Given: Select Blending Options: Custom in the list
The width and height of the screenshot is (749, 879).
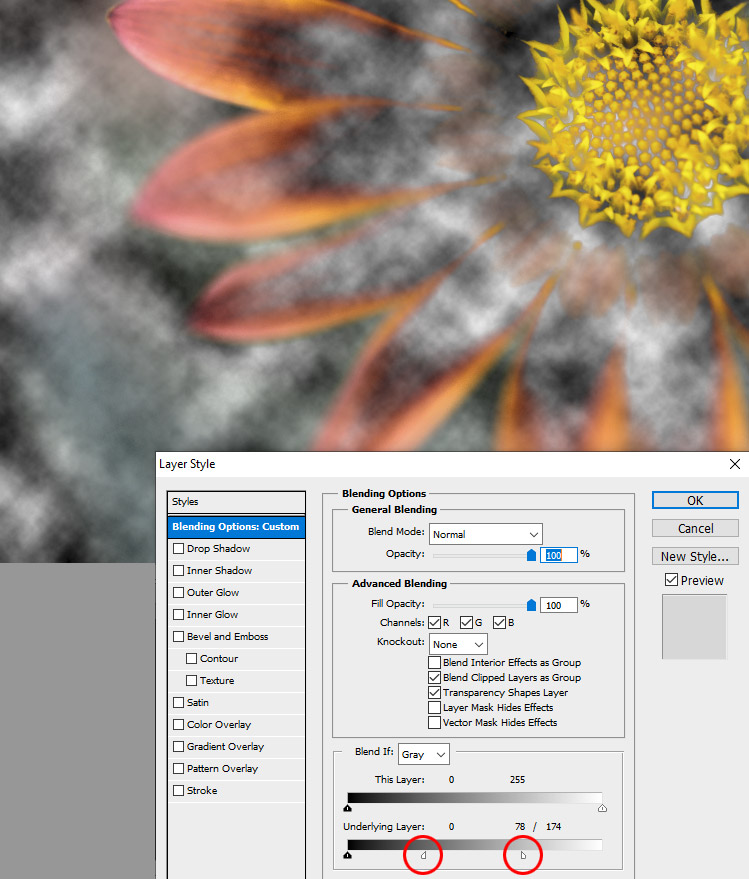Looking at the screenshot, I should tap(236, 527).
